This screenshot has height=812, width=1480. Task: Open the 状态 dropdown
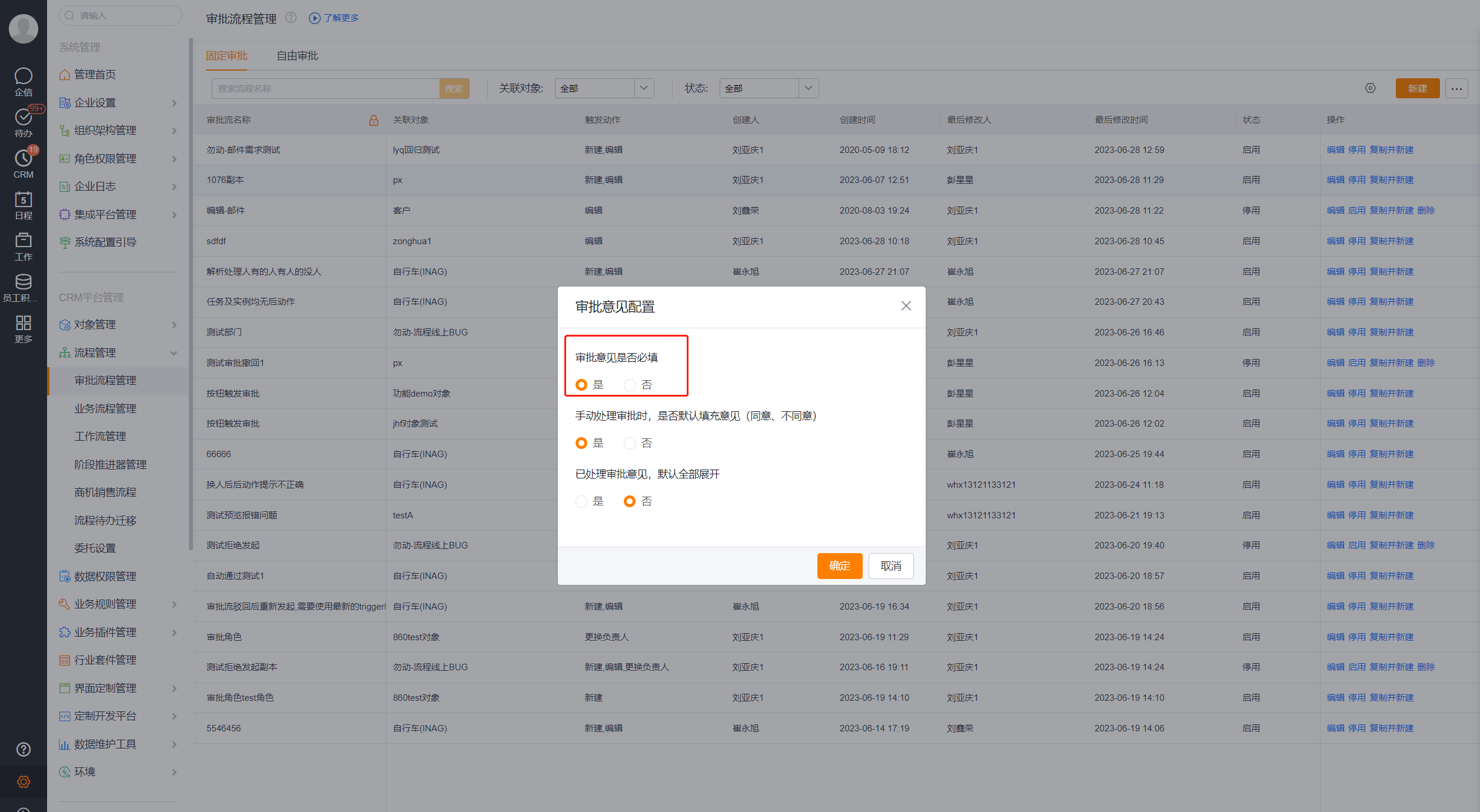tap(769, 88)
